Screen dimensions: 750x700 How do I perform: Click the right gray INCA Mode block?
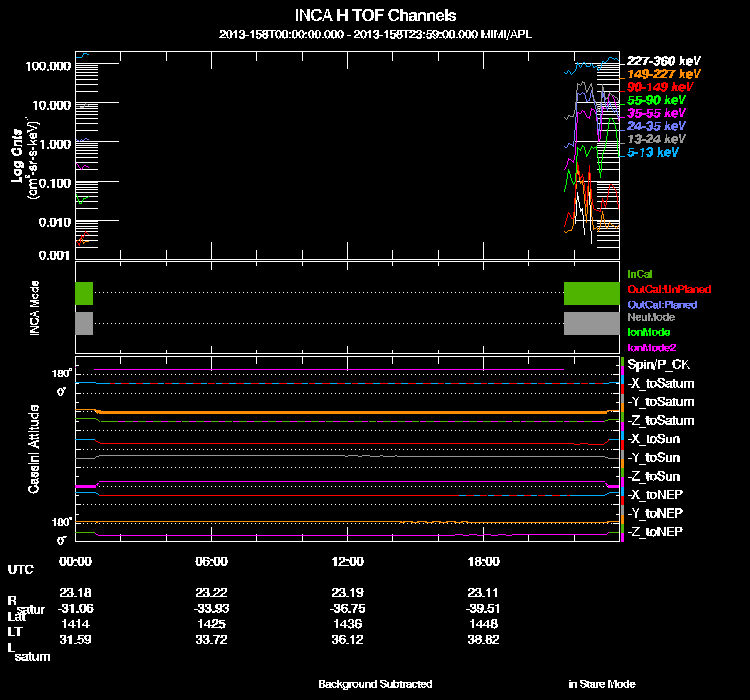click(592, 323)
